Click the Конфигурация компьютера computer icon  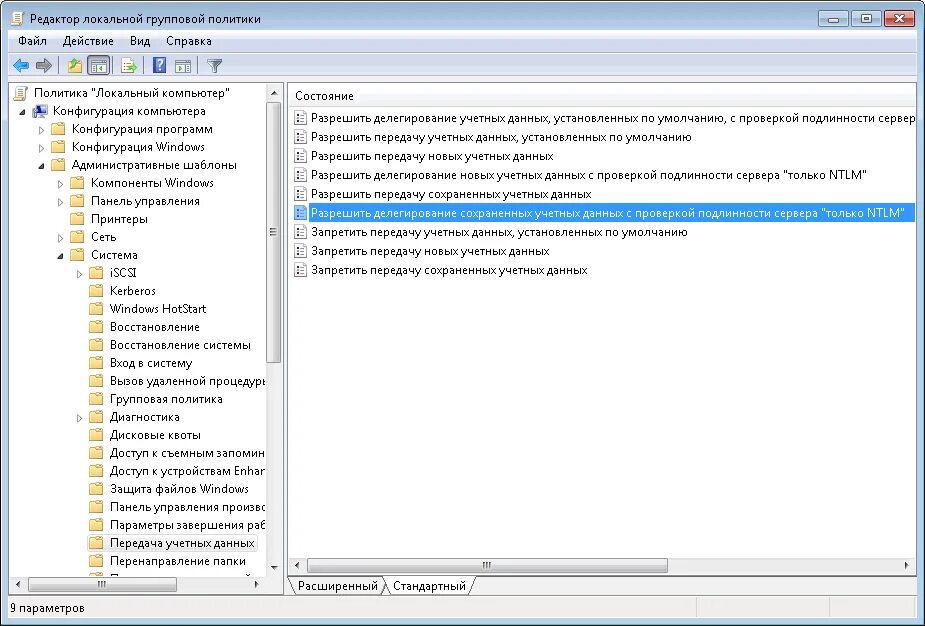[40, 111]
